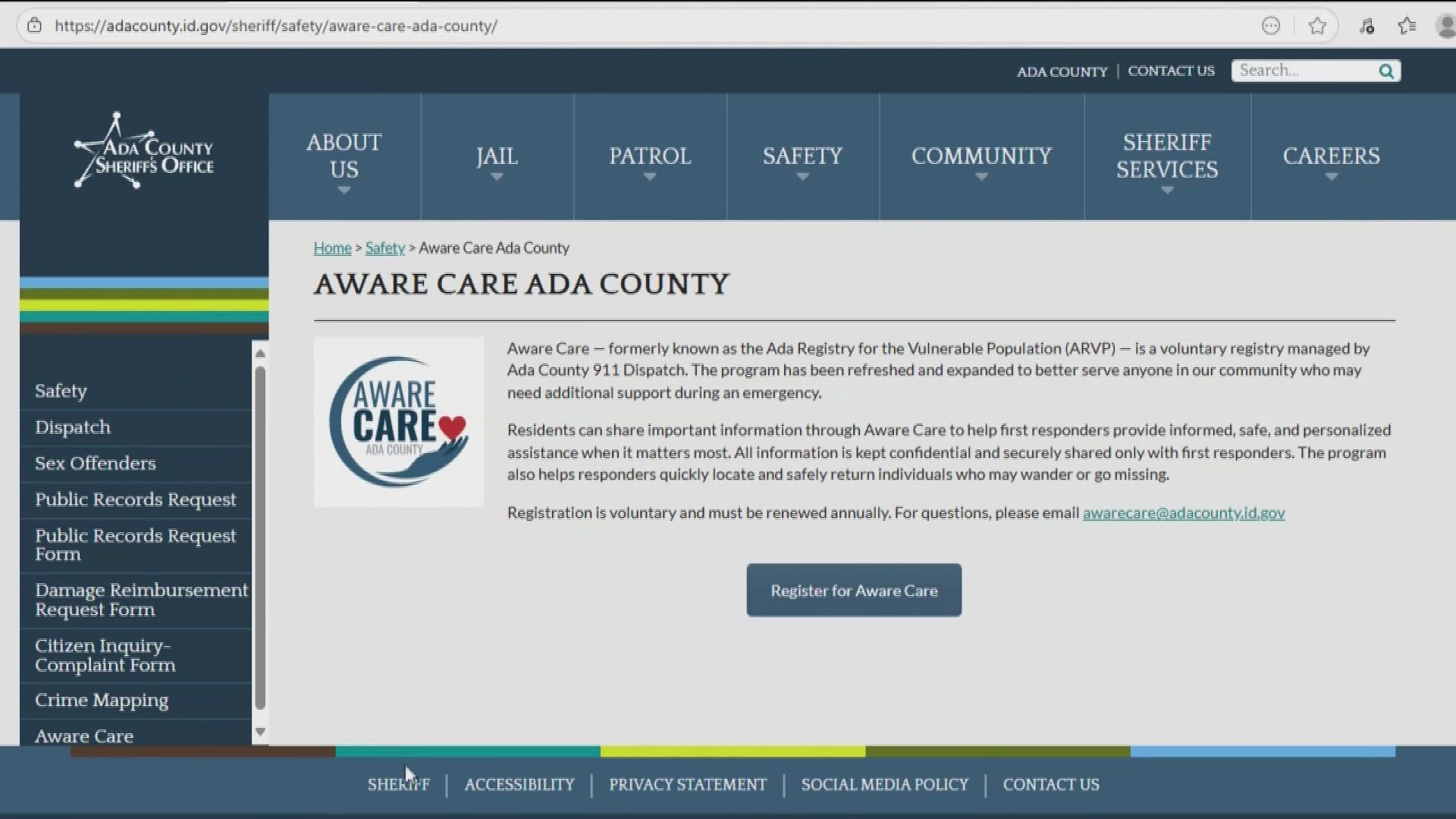Viewport: 1456px width, 819px height.
Task: Open the PATROL menu item
Action: 650,157
